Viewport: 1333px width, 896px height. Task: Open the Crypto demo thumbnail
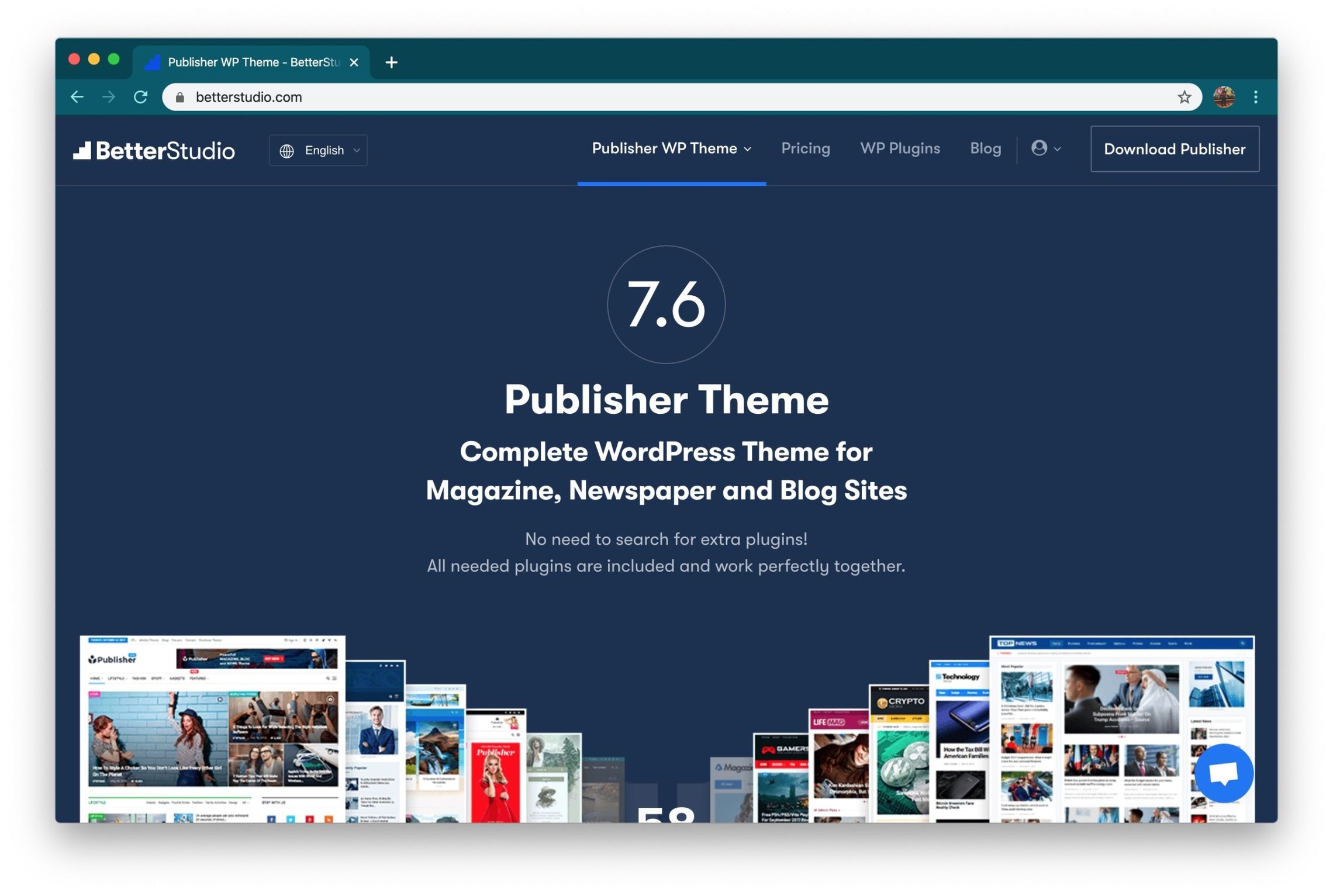(899, 753)
